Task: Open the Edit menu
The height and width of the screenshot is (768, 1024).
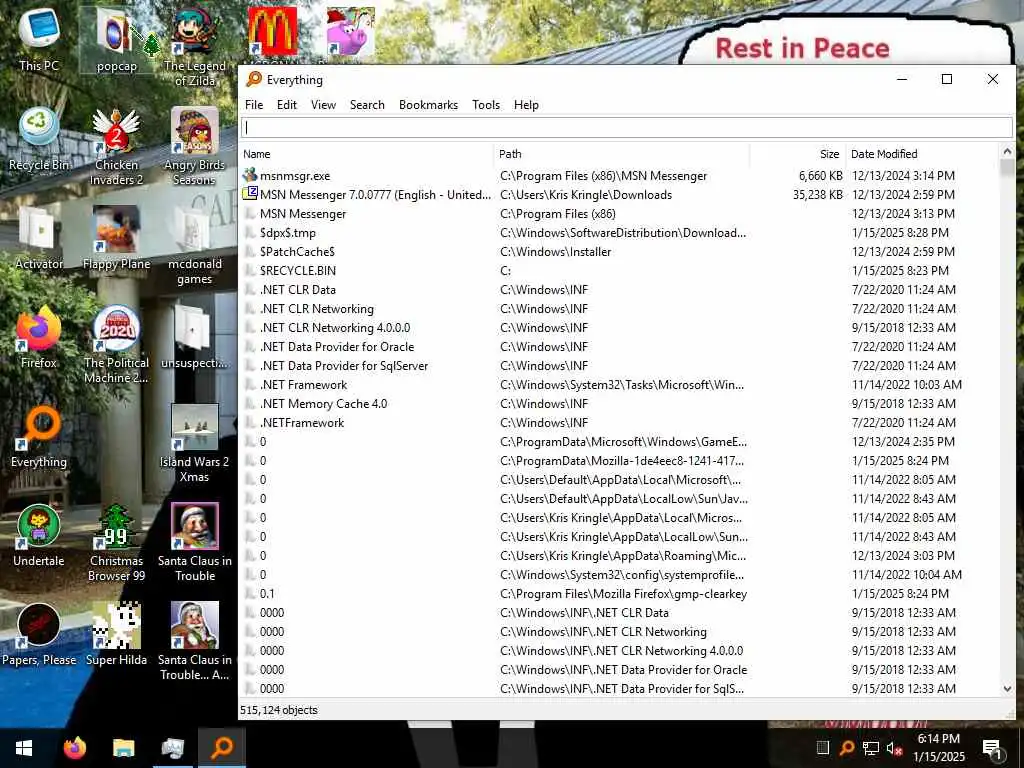Action: 287,104
